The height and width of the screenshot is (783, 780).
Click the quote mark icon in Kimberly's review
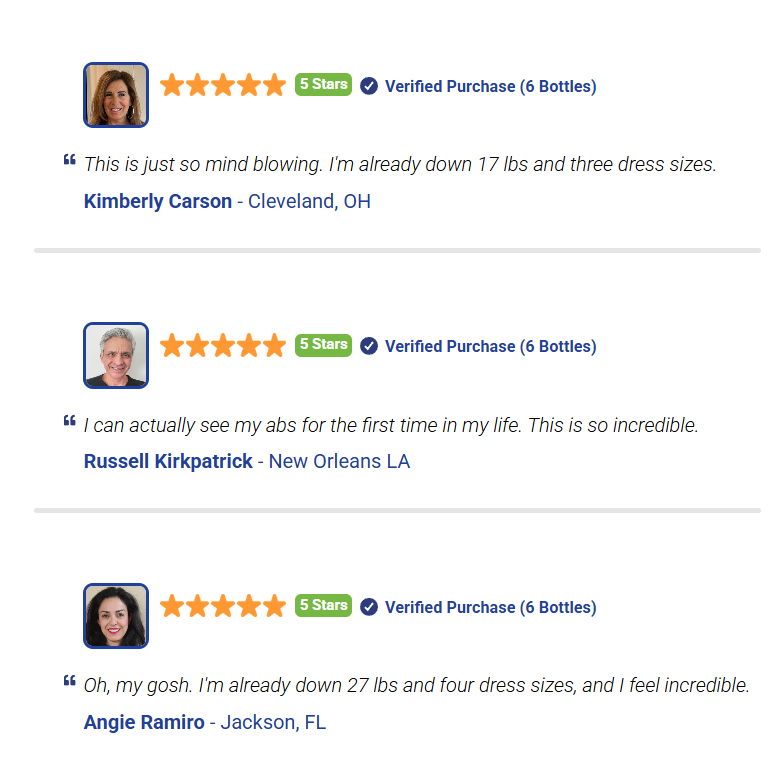pos(69,159)
